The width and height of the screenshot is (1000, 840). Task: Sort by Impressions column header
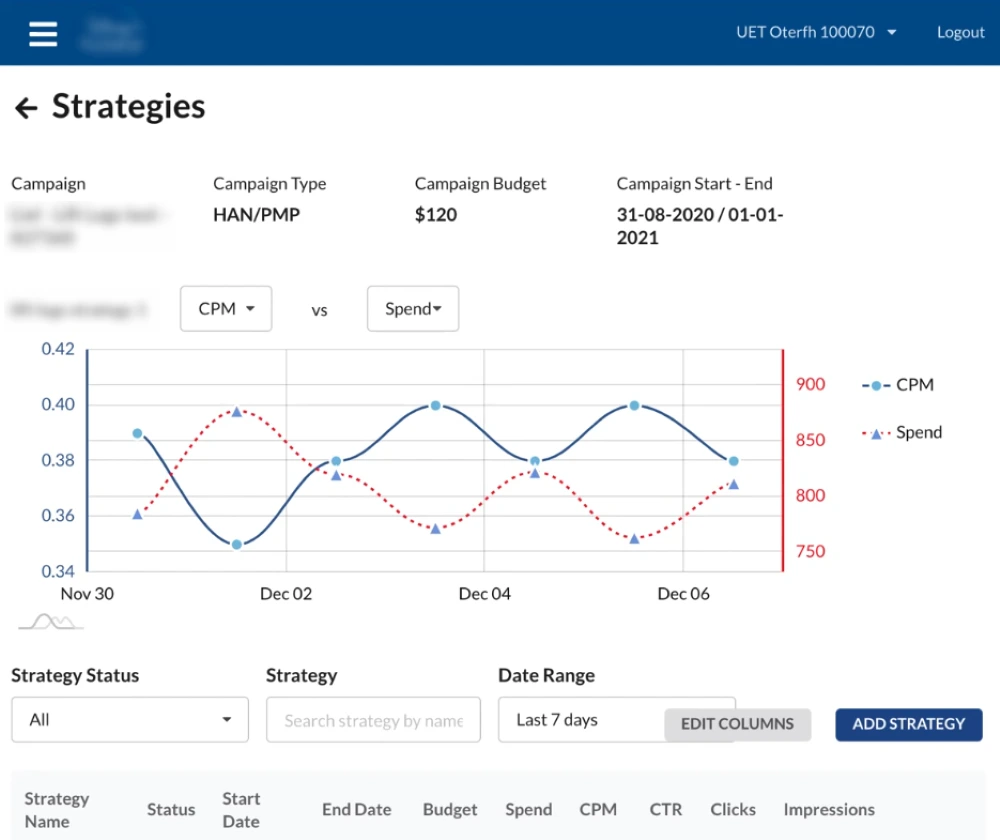829,809
